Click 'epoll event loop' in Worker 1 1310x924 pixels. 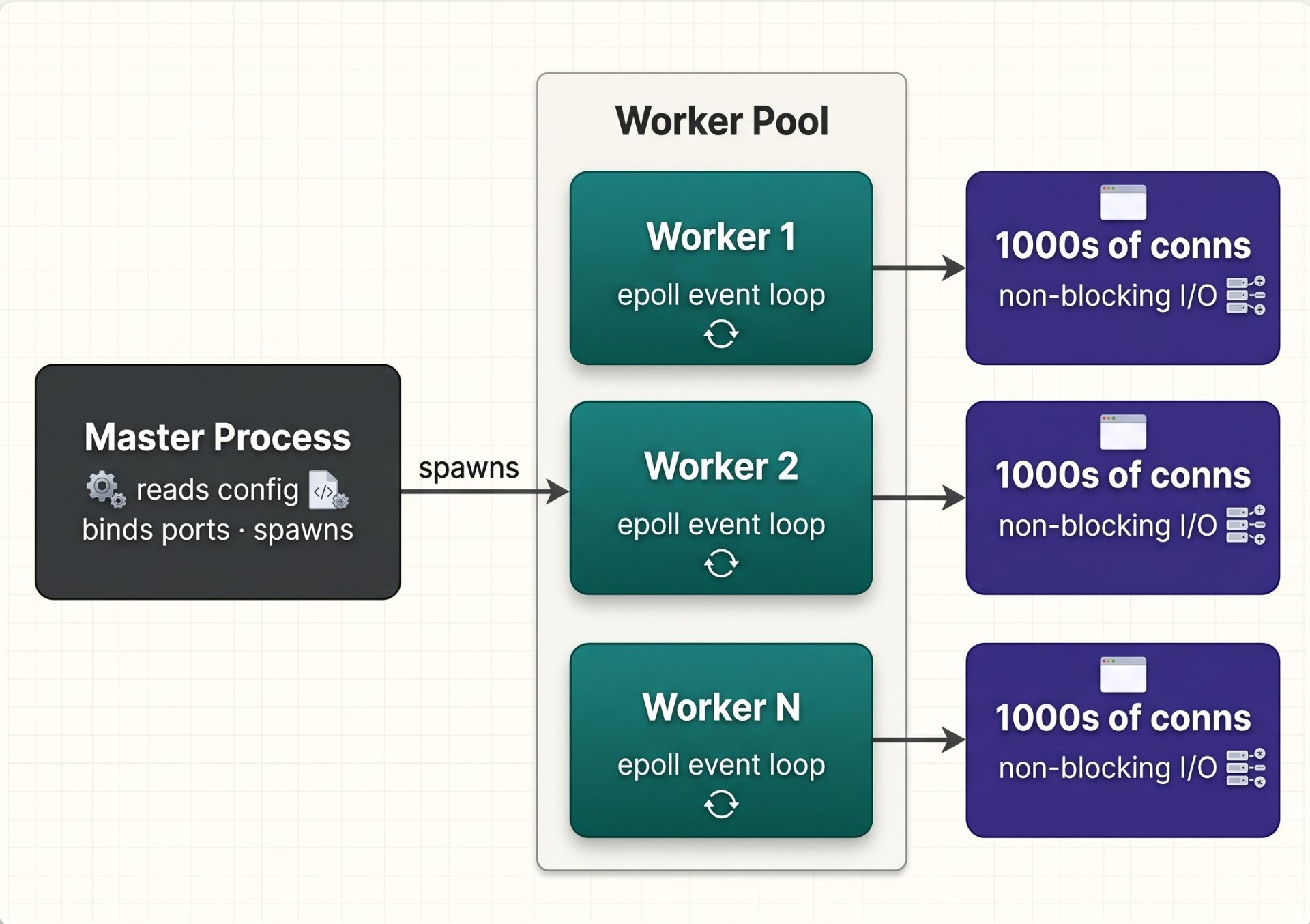[x=721, y=295]
